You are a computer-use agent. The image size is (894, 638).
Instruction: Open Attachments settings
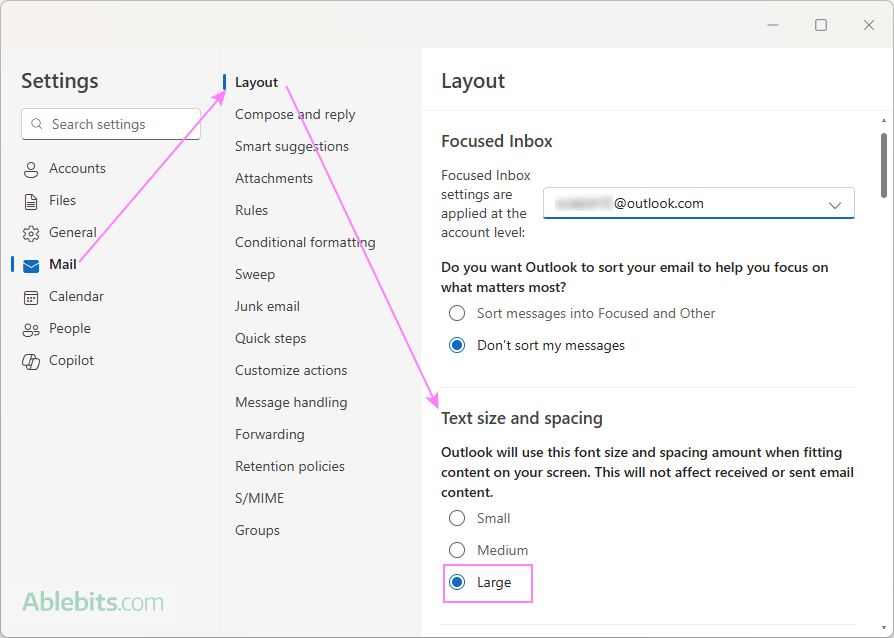[x=274, y=178]
